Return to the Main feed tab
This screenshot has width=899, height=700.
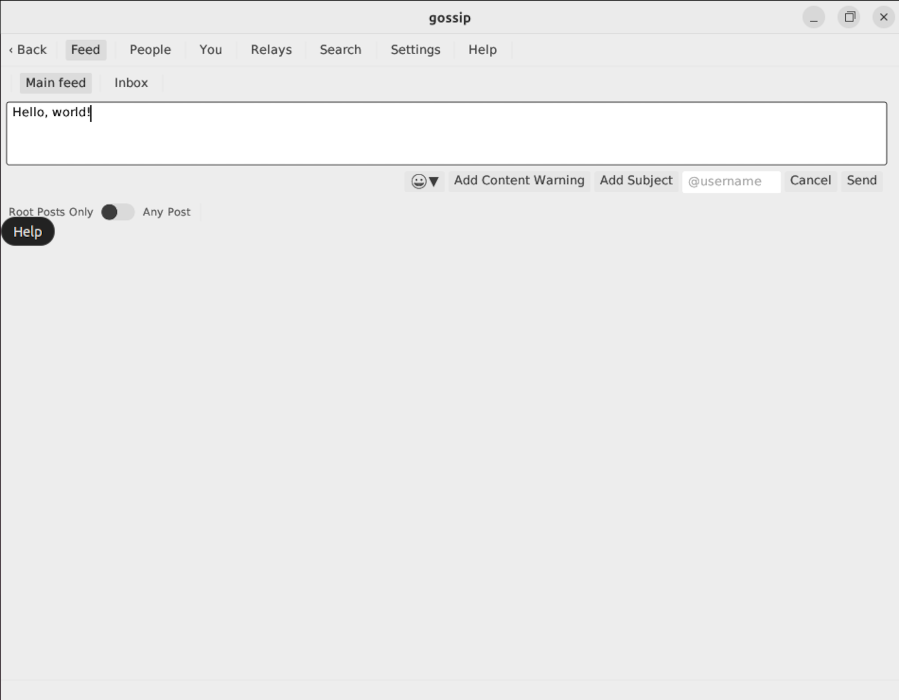coord(55,83)
